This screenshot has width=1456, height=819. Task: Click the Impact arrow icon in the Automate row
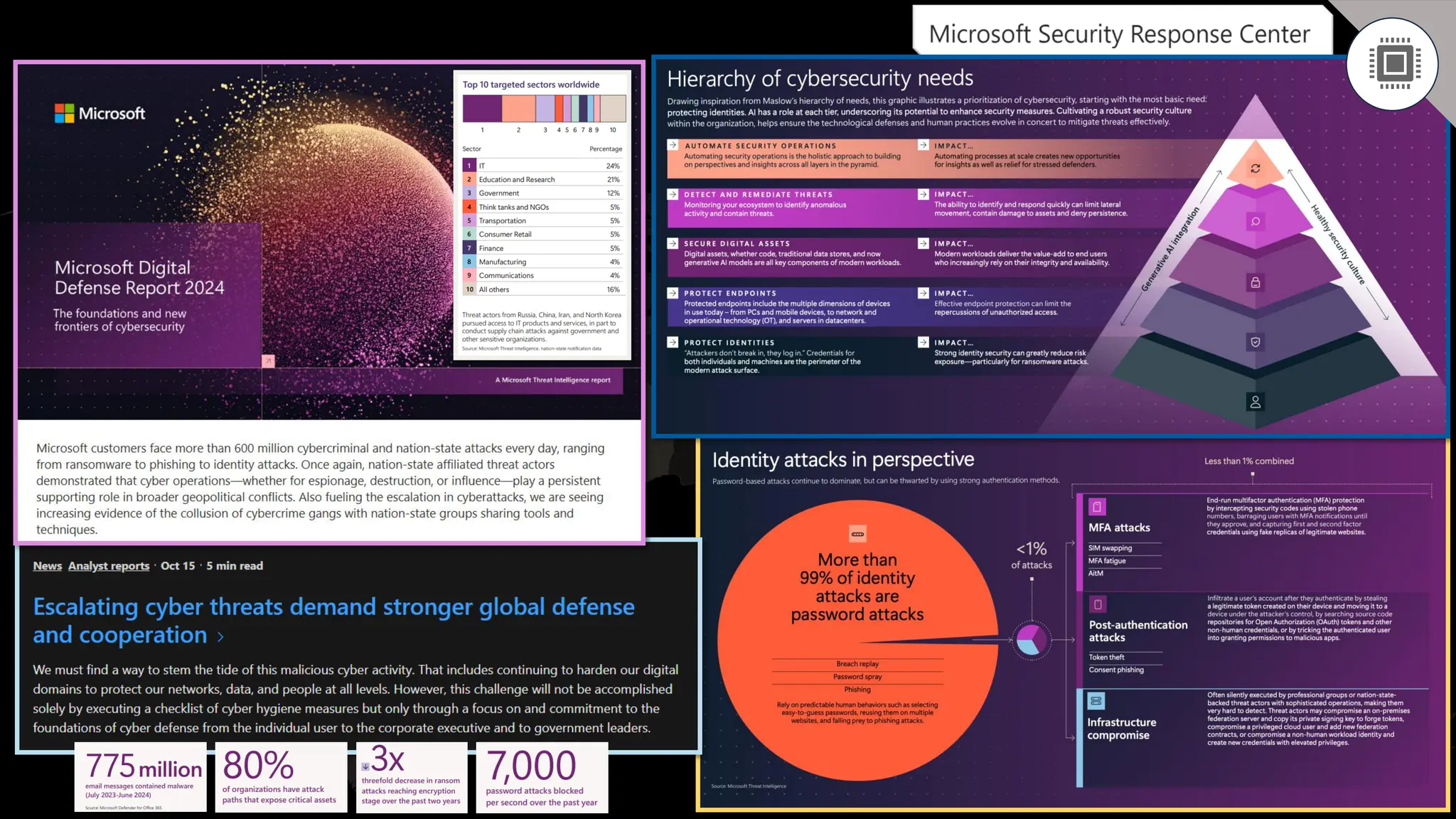(x=923, y=145)
